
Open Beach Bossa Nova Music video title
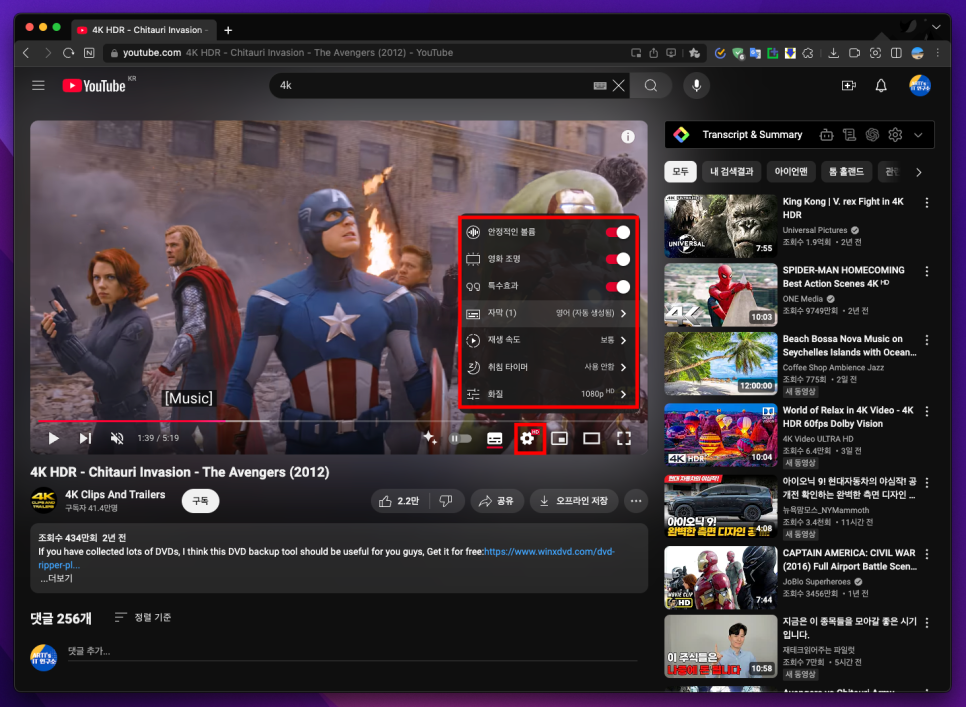pos(849,345)
